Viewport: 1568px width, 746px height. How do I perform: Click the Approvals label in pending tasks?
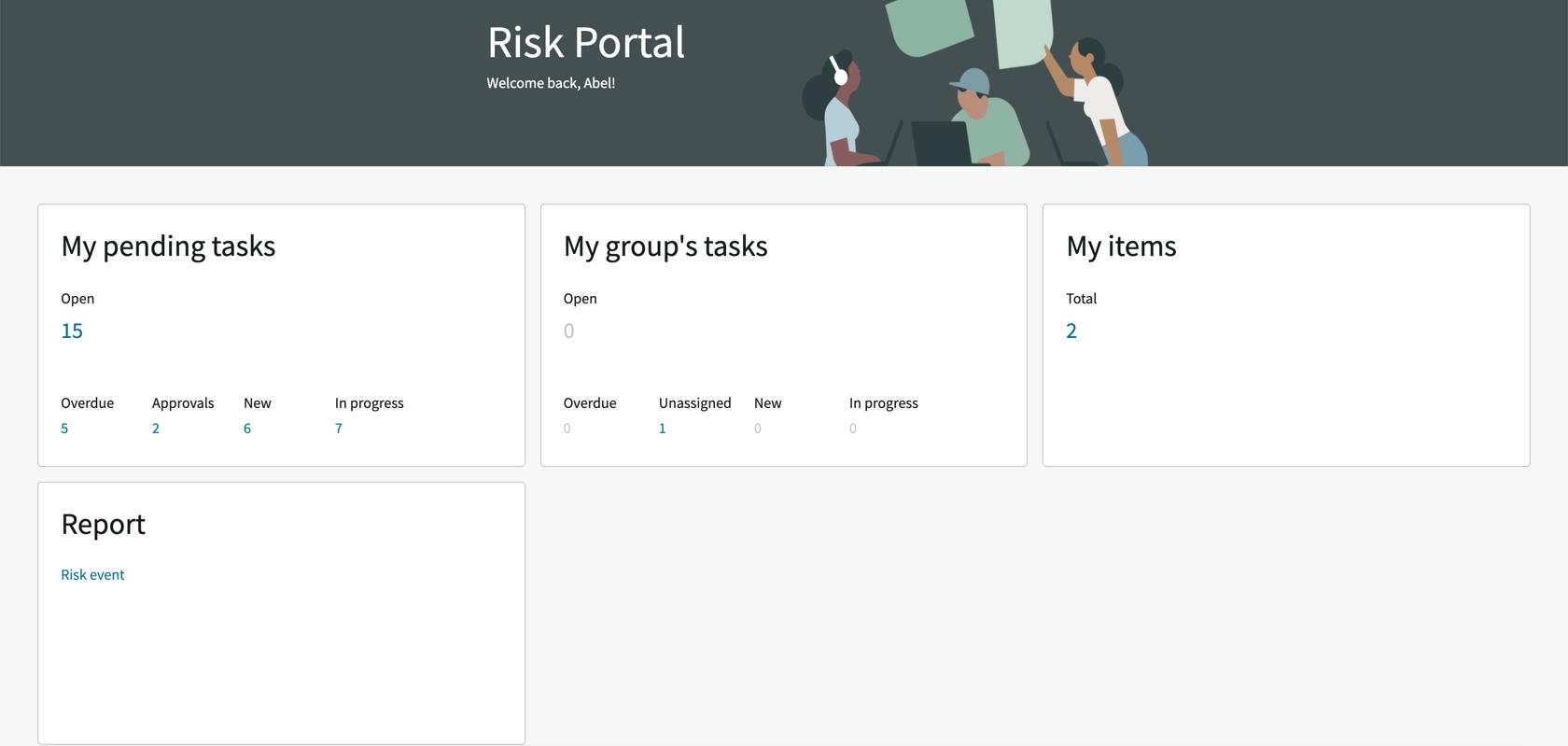click(x=183, y=403)
